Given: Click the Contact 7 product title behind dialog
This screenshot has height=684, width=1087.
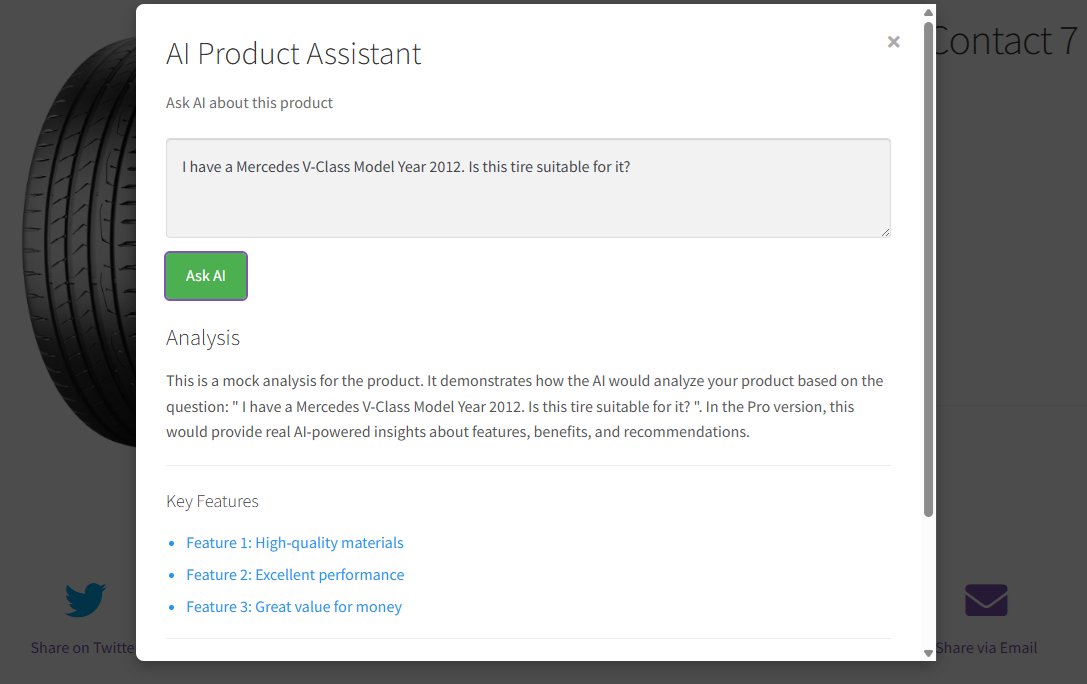Looking at the screenshot, I should 1005,41.
